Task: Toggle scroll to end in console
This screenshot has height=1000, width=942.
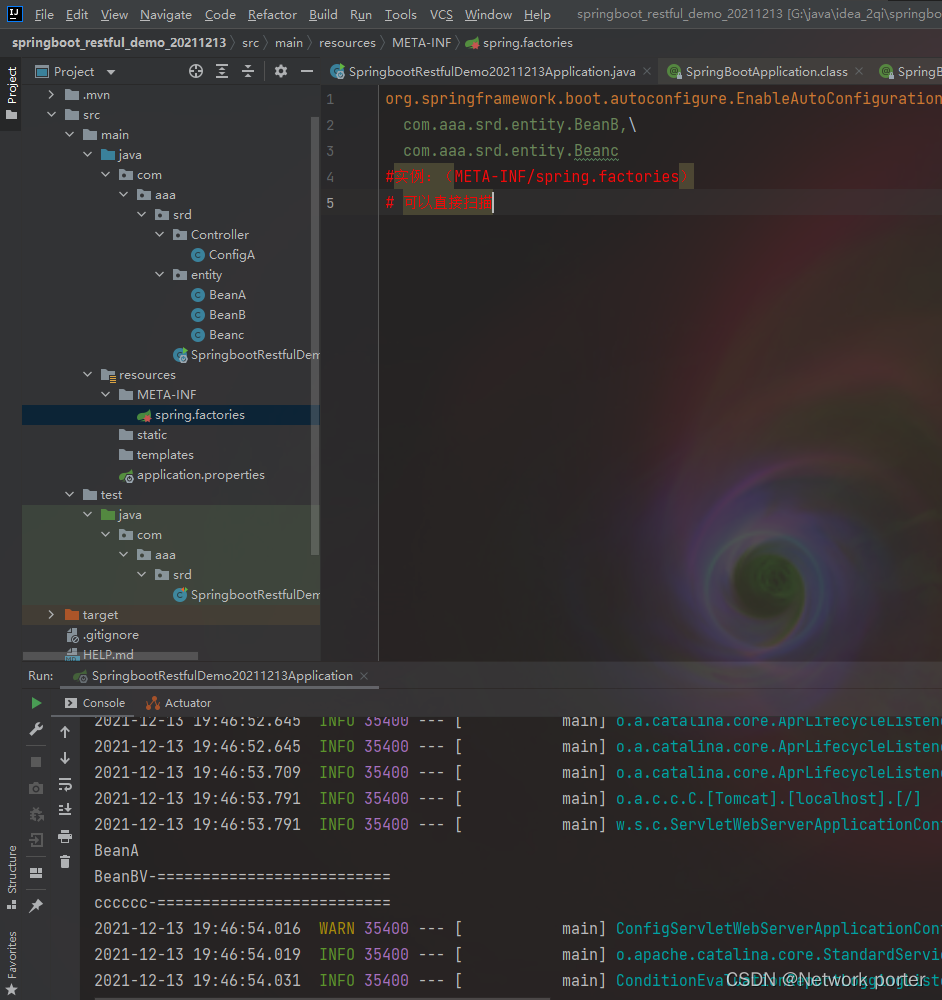Action: (65, 810)
